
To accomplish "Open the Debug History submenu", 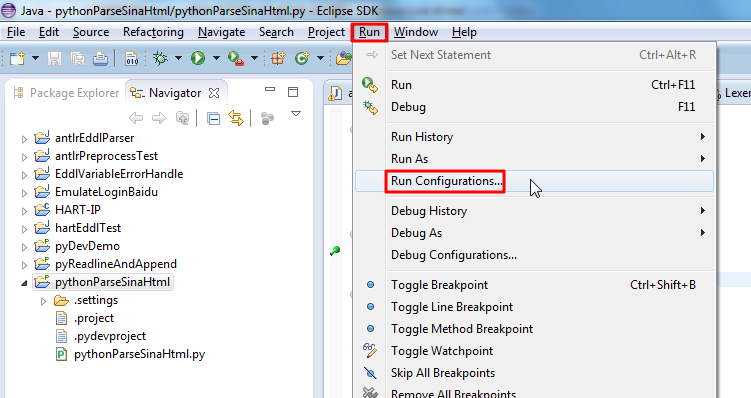I will click(534, 211).
